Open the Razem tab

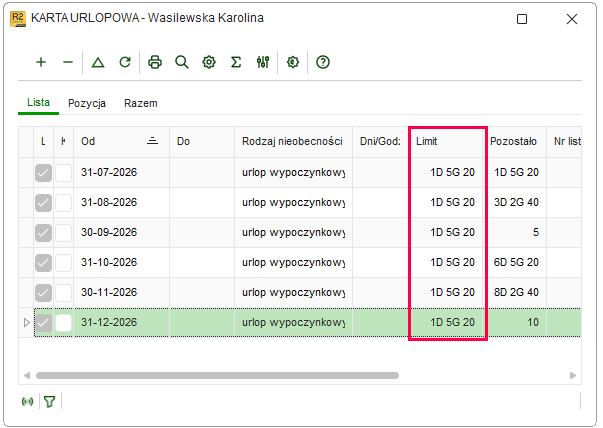click(140, 103)
